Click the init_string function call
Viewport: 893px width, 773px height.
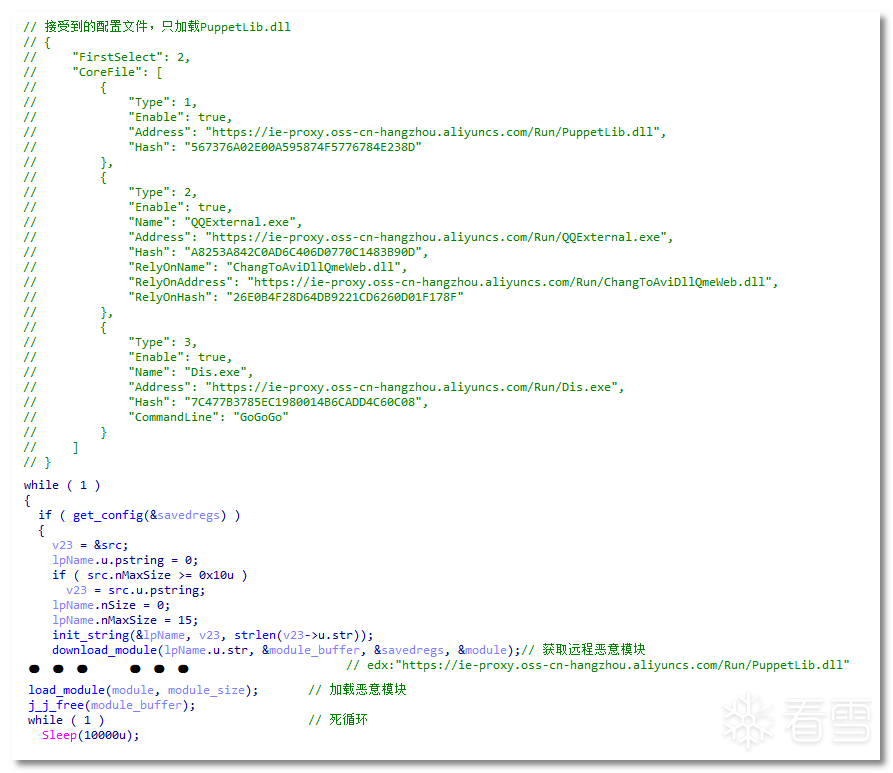(213, 635)
